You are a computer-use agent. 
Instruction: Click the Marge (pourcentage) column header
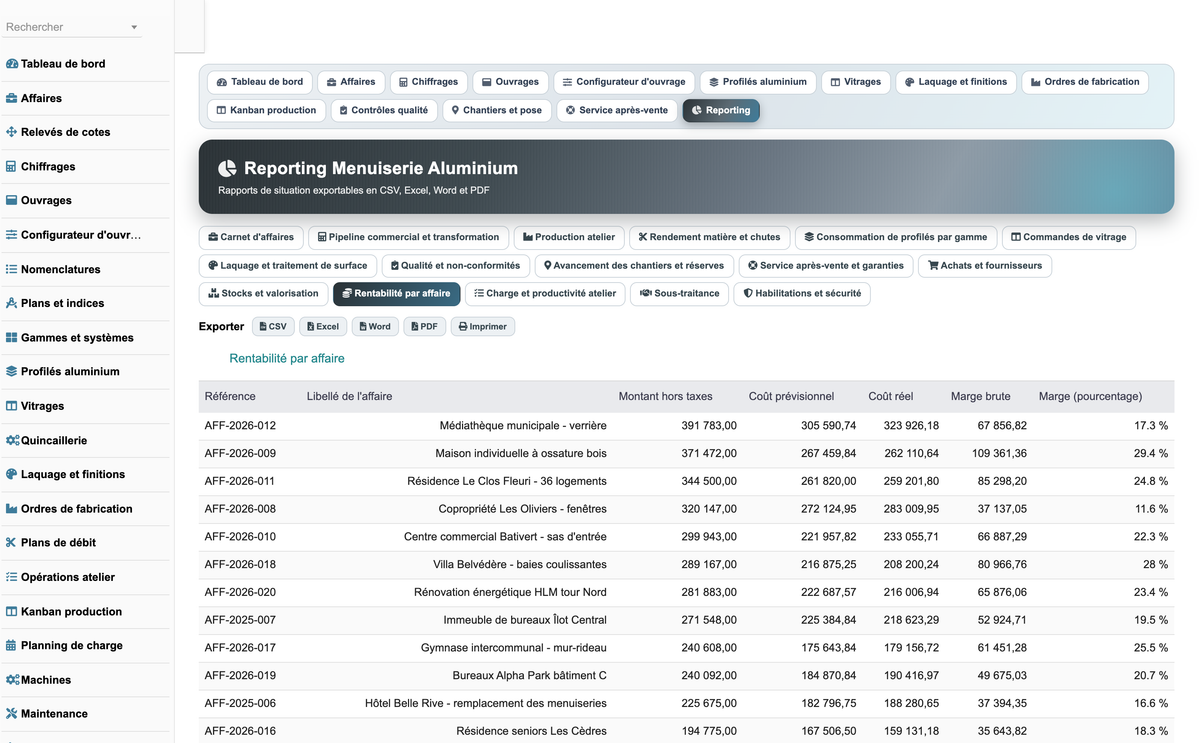coord(1090,396)
